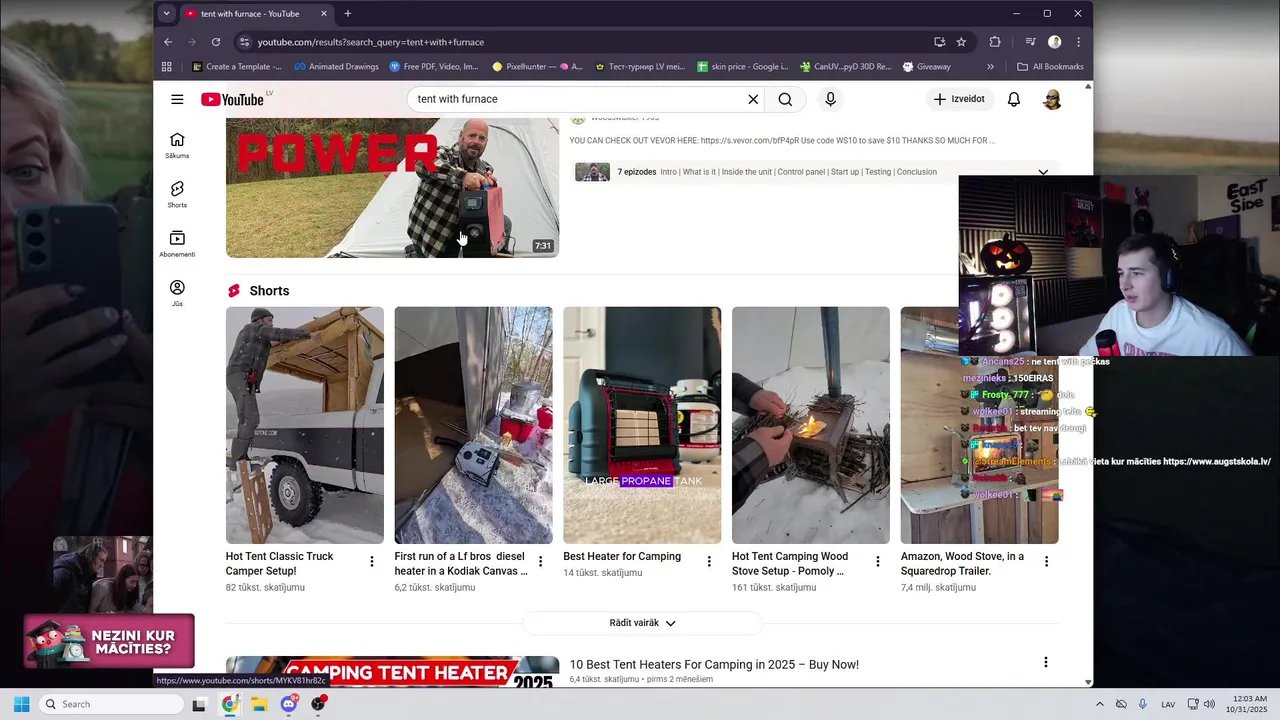This screenshot has width=1280, height=720.
Task: Open File Explorer from the taskbar
Action: (259, 704)
